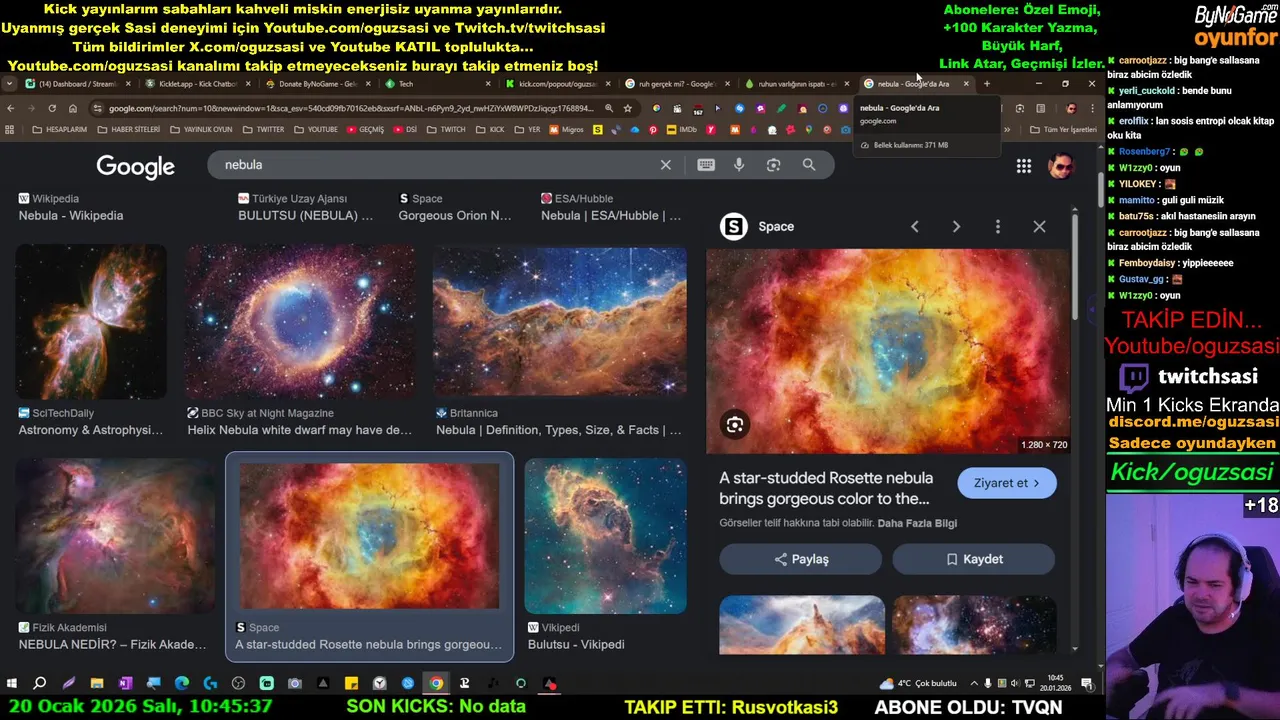Open the HABER SİTELERİ bookmarks folder
The image size is (1280, 720).
128,129
